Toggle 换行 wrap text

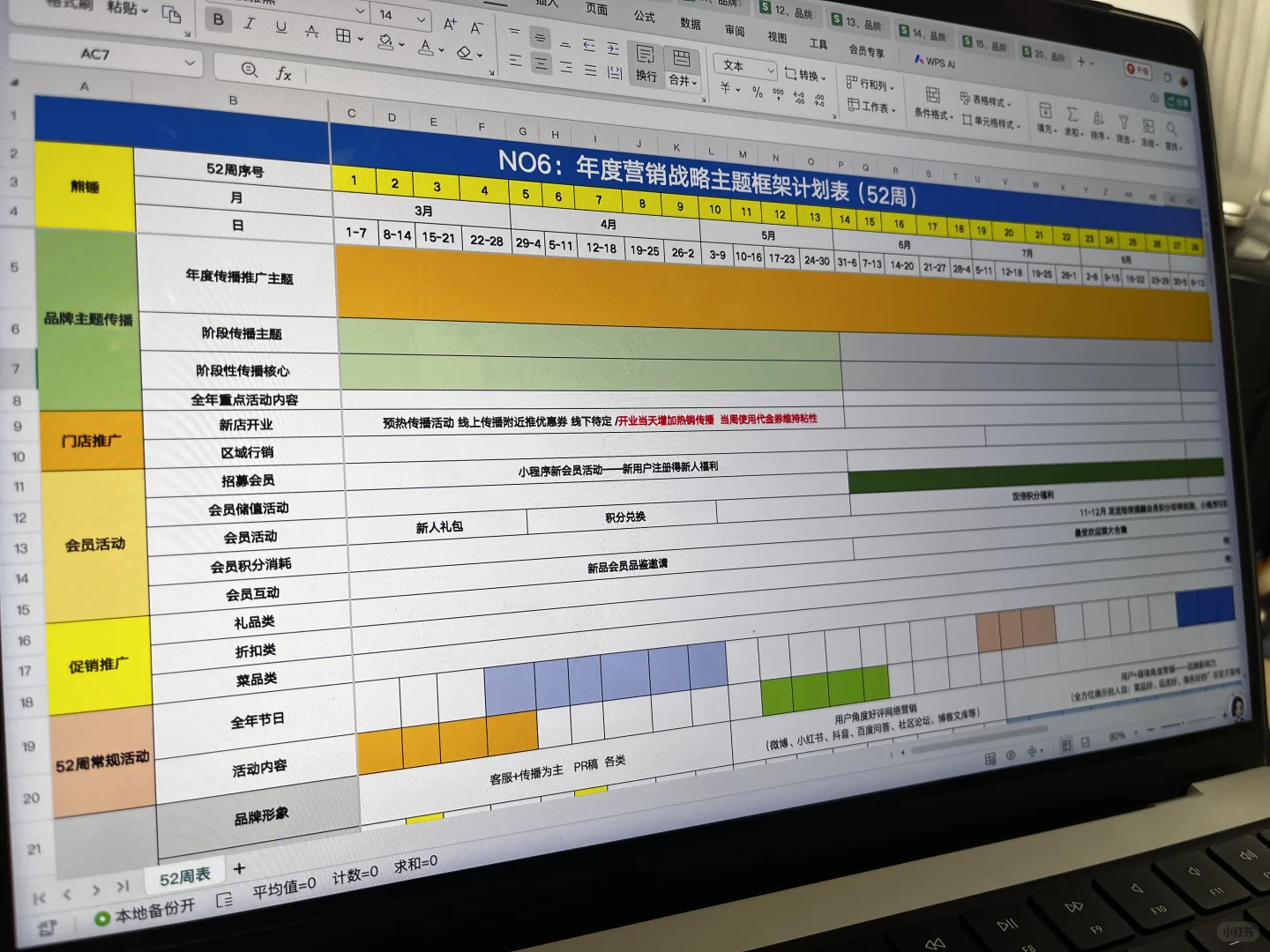click(646, 63)
